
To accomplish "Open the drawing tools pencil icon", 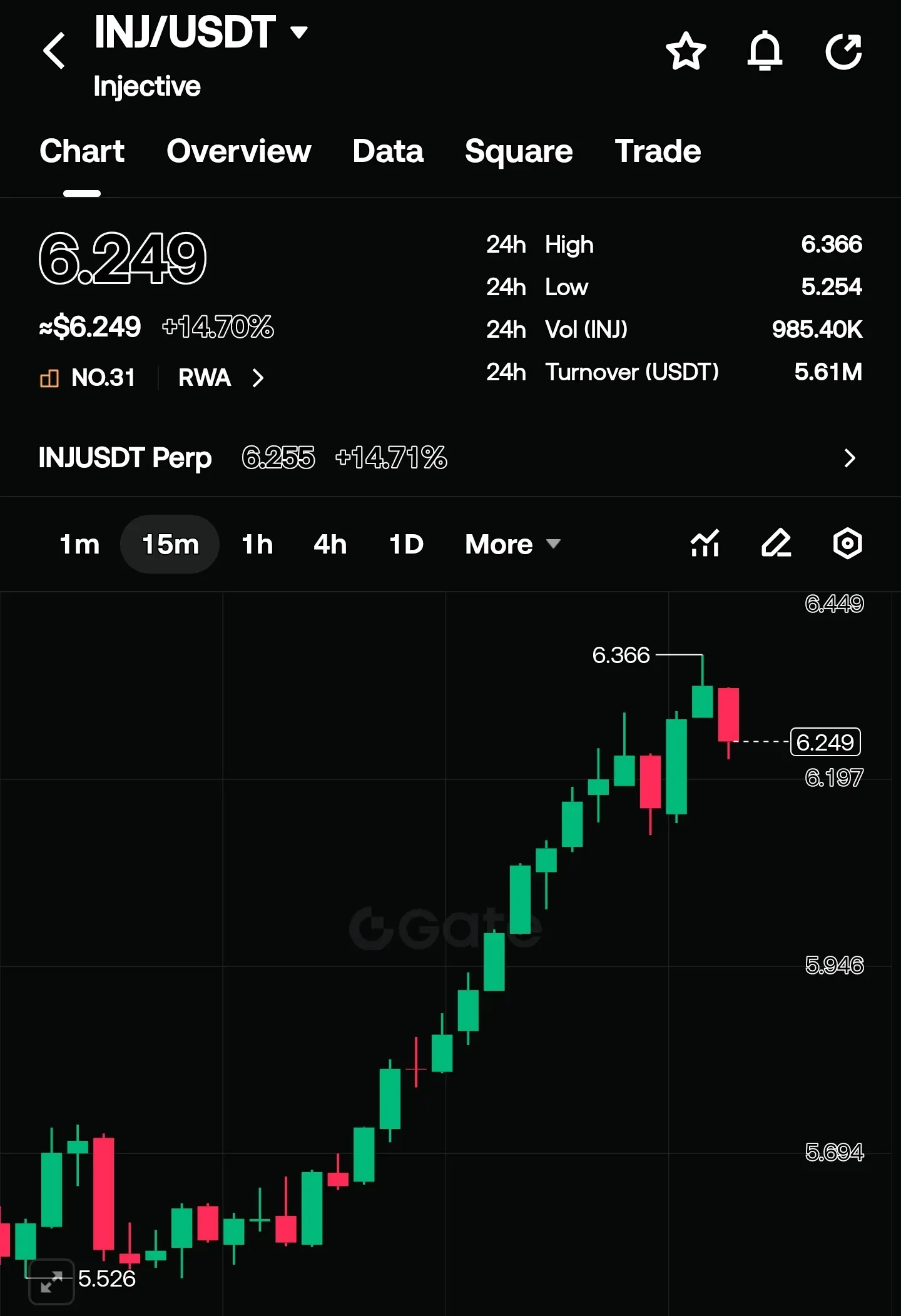I will coord(776,543).
